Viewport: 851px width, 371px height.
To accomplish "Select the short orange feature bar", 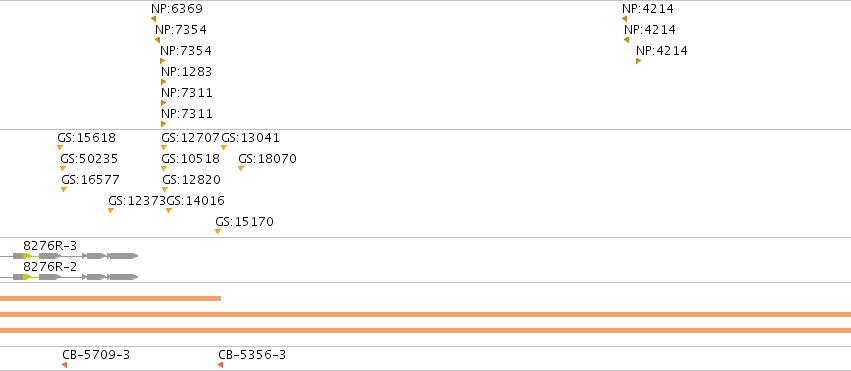I will point(110,298).
